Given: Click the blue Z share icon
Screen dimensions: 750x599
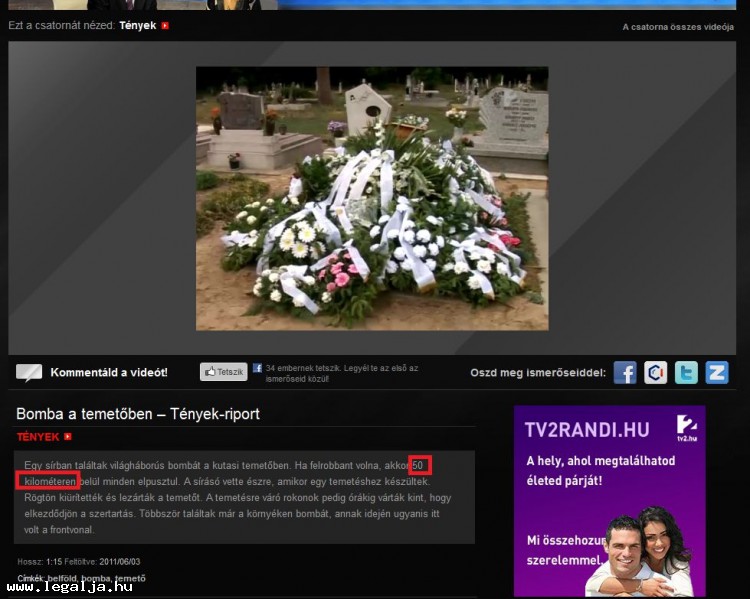Looking at the screenshot, I should tap(717, 373).
